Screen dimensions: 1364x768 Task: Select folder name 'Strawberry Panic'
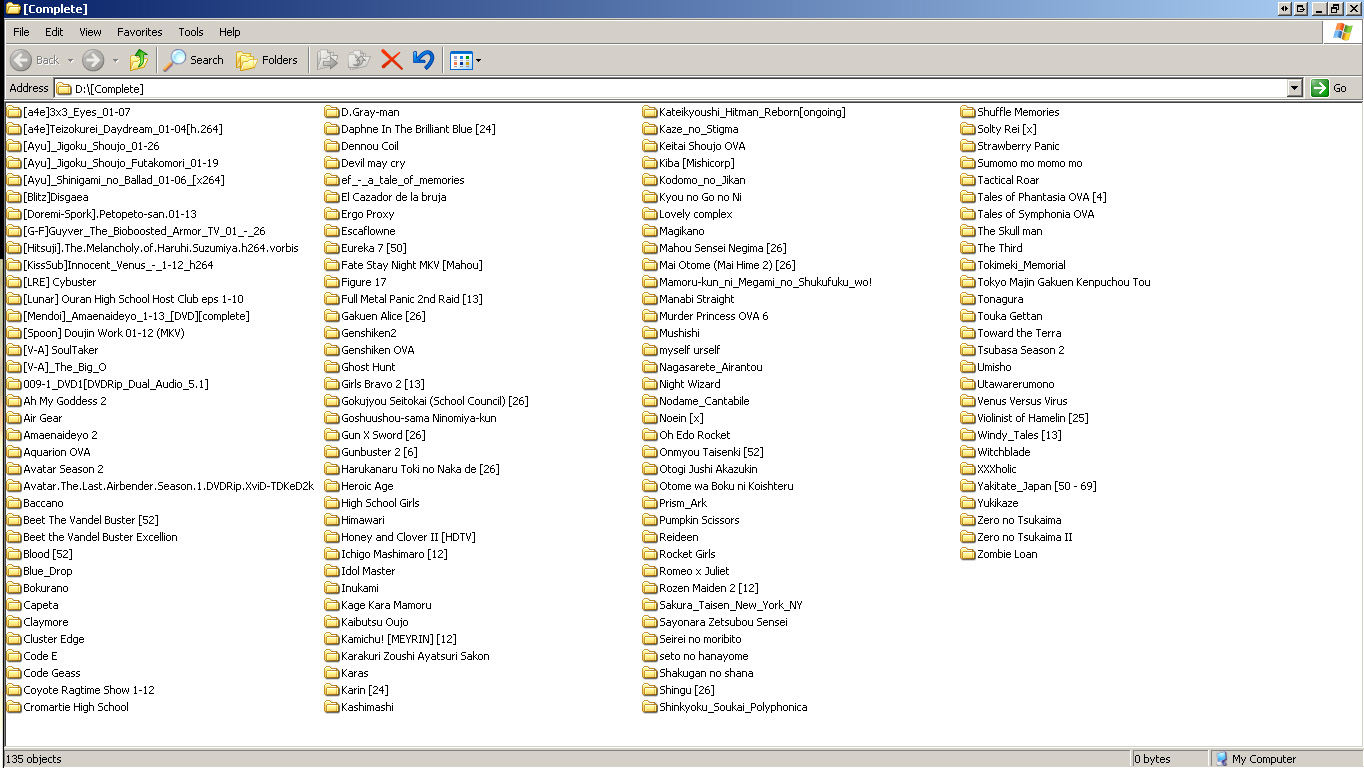(1018, 146)
